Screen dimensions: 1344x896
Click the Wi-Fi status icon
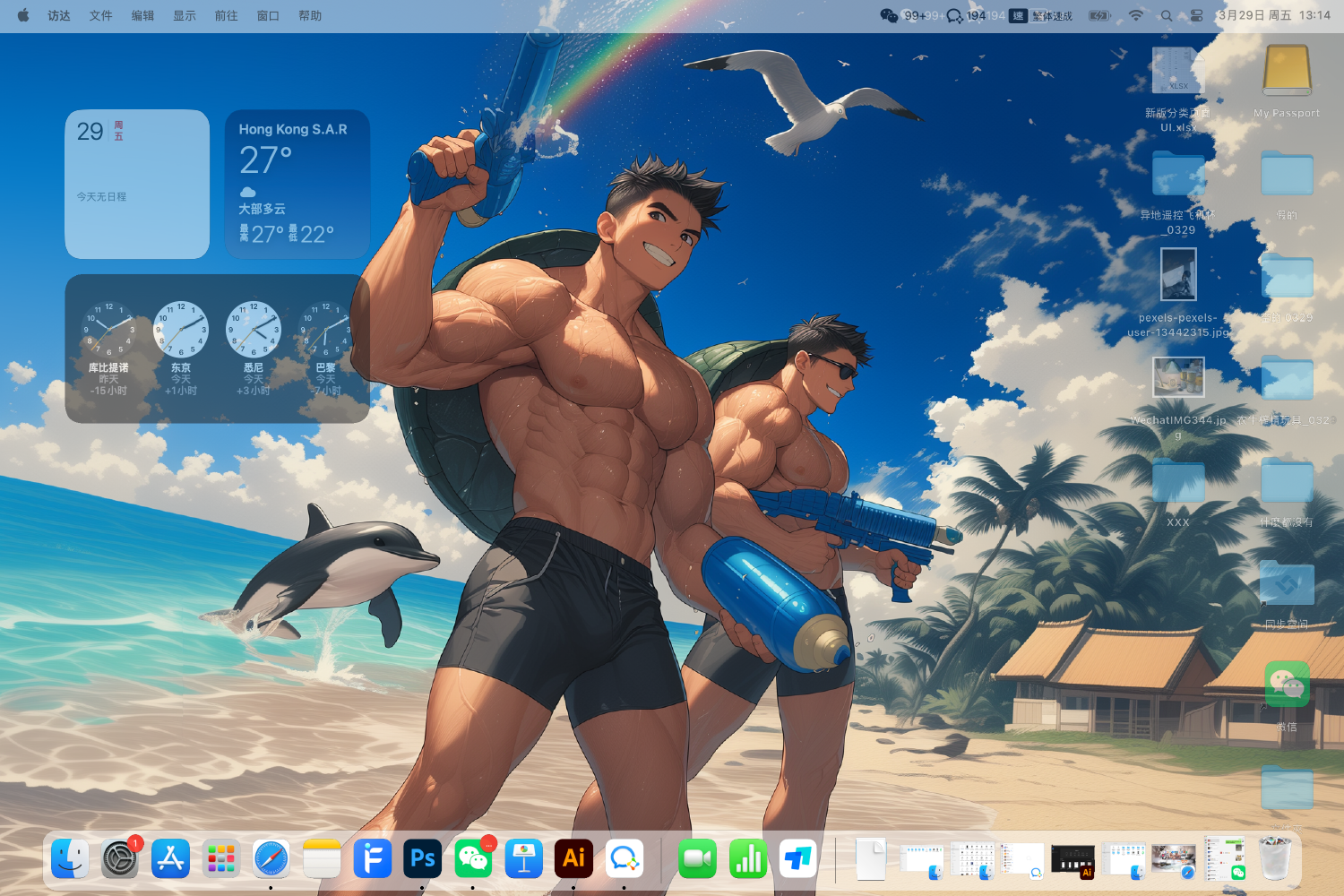[1136, 15]
